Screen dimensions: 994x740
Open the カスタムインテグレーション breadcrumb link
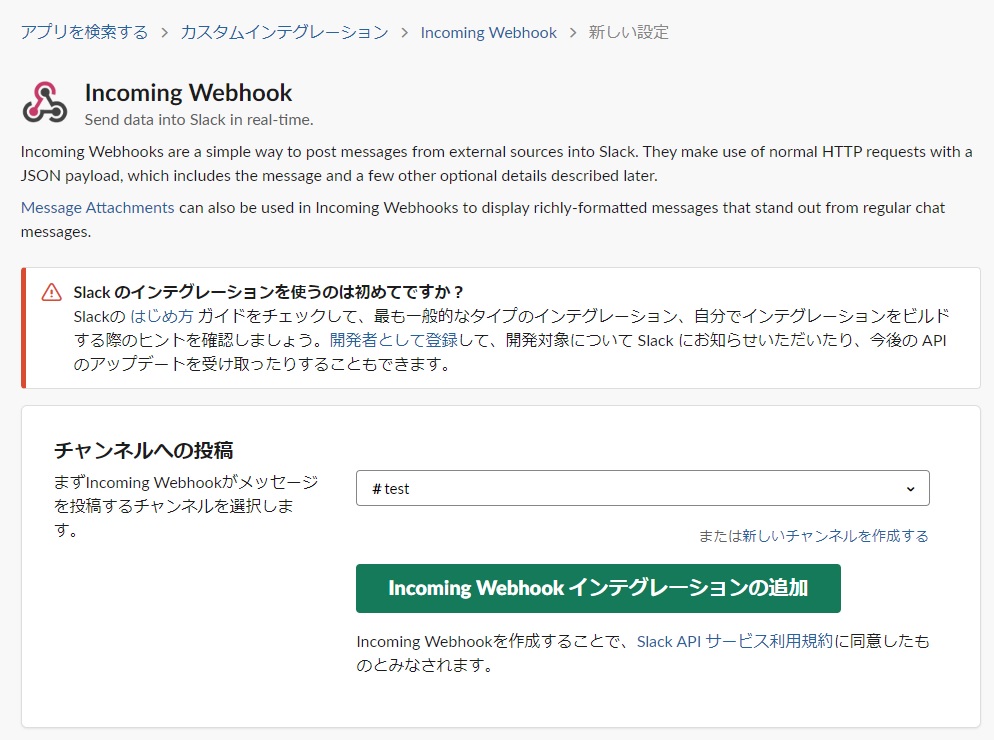click(x=284, y=32)
